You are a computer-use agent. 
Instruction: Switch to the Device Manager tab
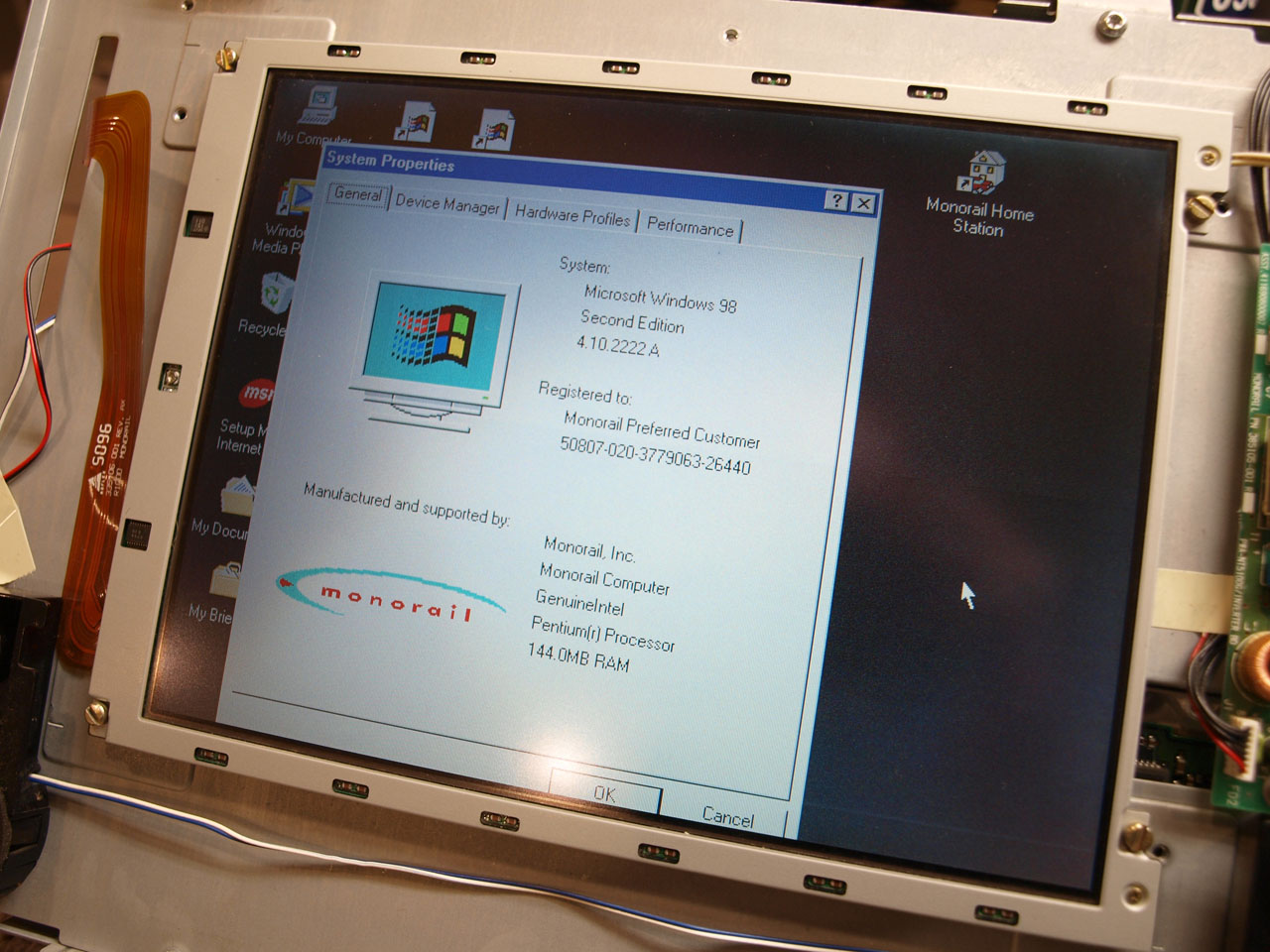[447, 204]
